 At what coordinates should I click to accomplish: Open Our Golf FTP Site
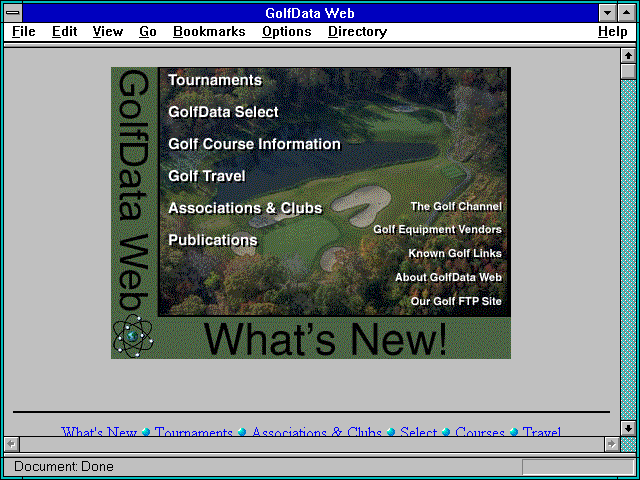pos(456,301)
